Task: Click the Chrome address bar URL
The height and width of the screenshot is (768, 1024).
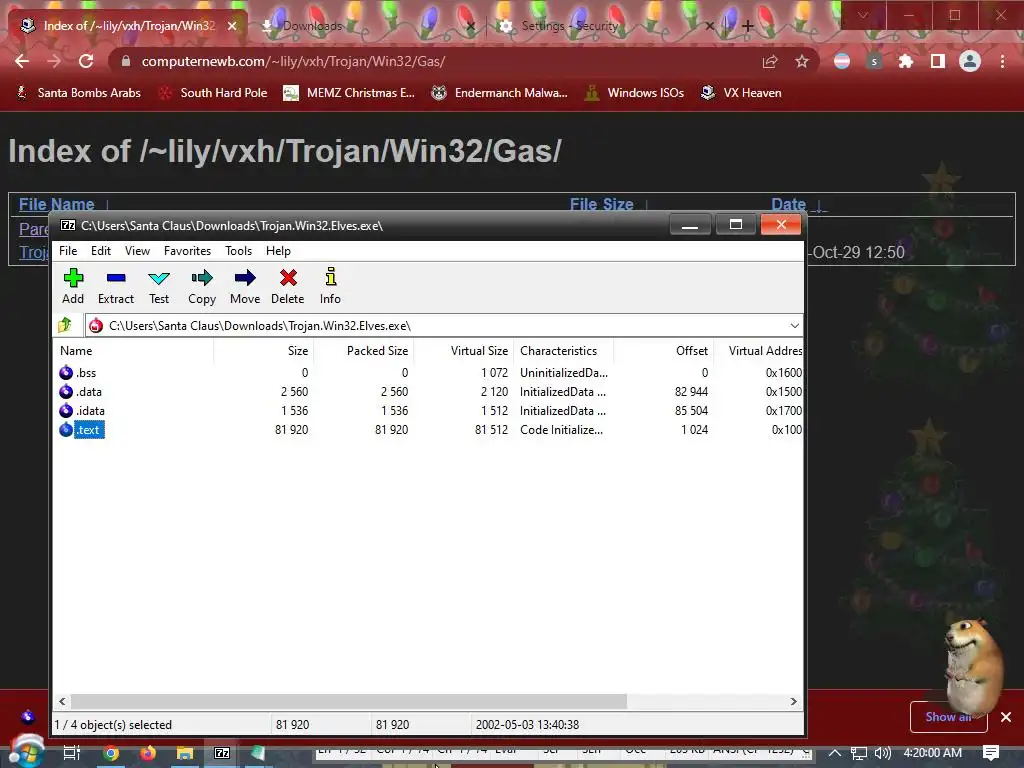Action: [293, 61]
